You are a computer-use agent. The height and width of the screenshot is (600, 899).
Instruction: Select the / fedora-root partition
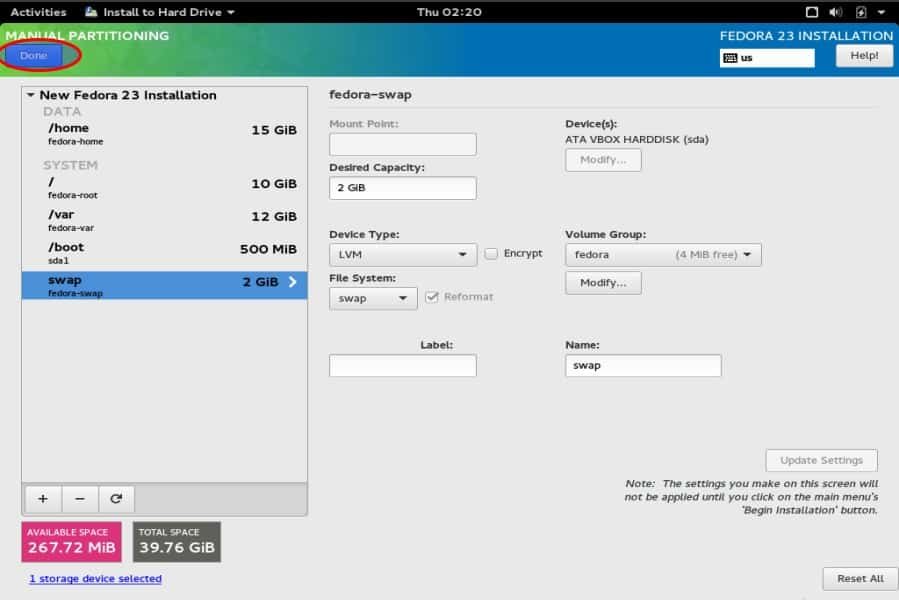point(165,188)
